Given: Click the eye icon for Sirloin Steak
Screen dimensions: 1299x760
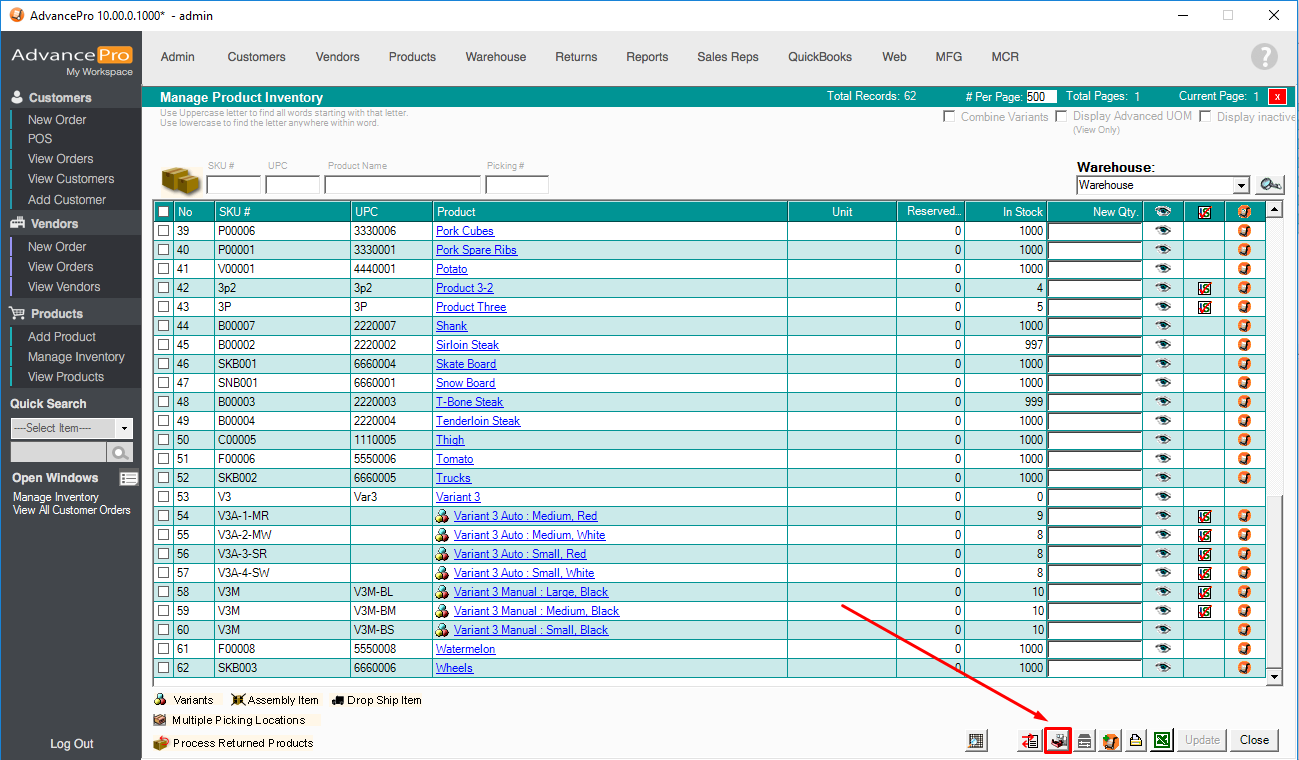Looking at the screenshot, I should tap(1162, 345).
